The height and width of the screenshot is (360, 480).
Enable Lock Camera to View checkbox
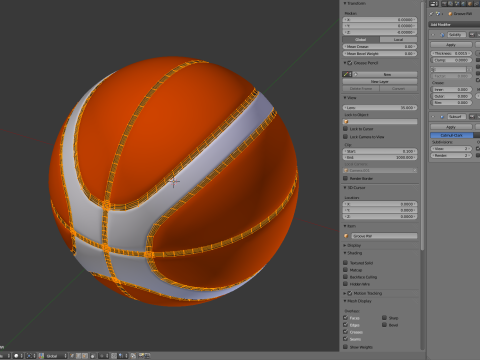pos(345,136)
